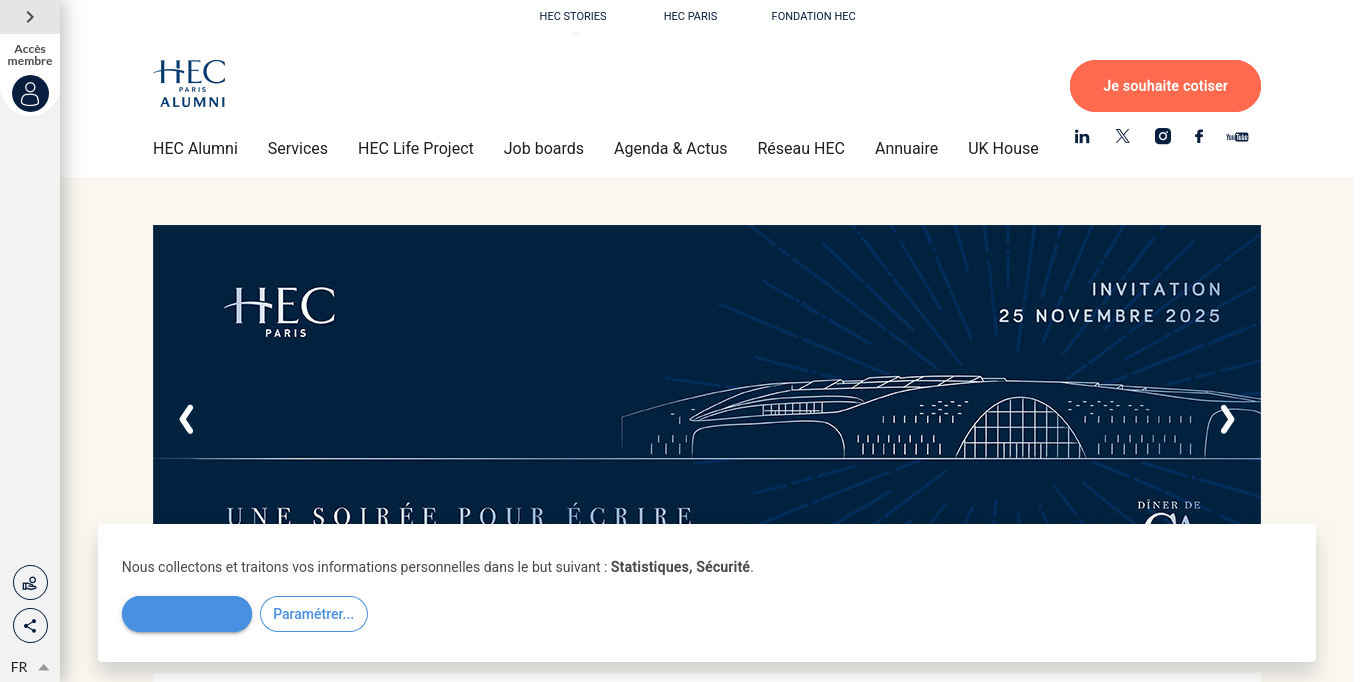Screen dimensions: 1366x682
Task: Open the Agenda & Actus menu
Action: click(x=670, y=148)
